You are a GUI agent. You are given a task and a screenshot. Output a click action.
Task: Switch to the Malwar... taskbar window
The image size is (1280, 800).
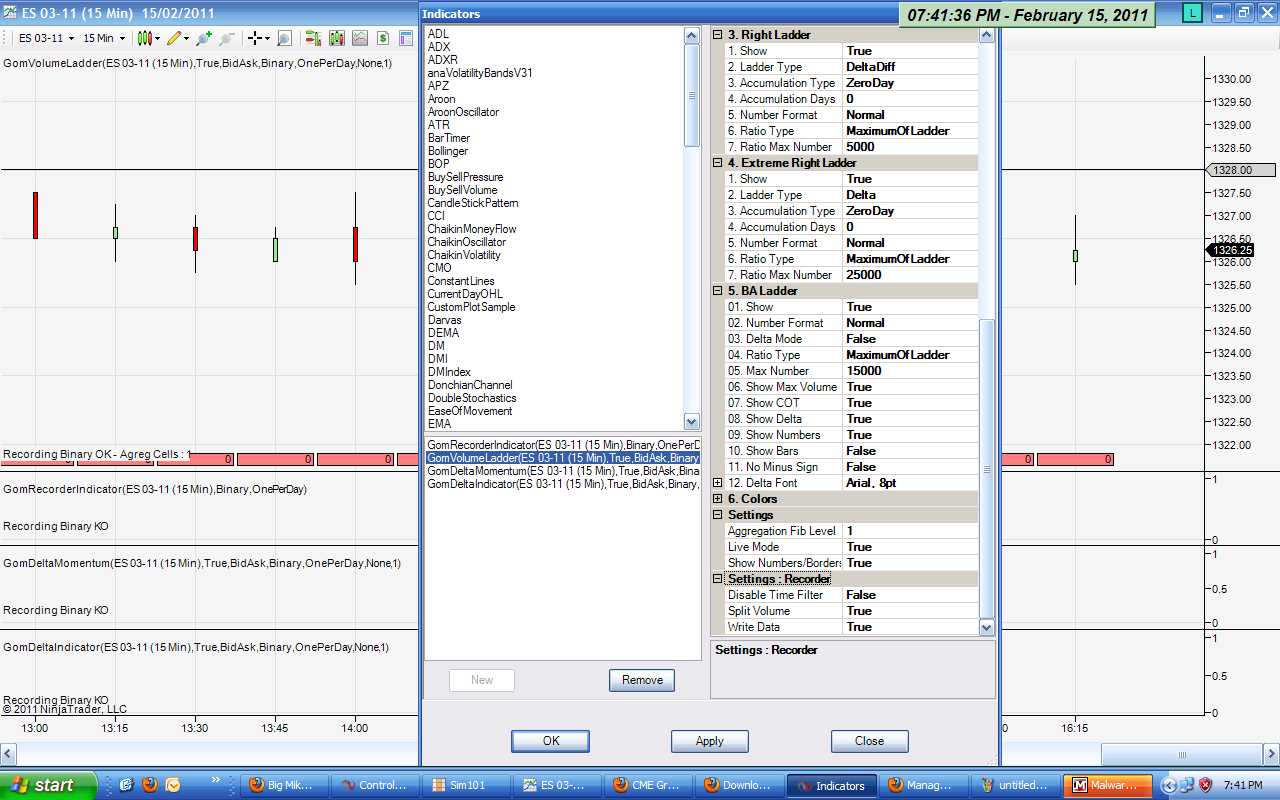pos(1107,785)
